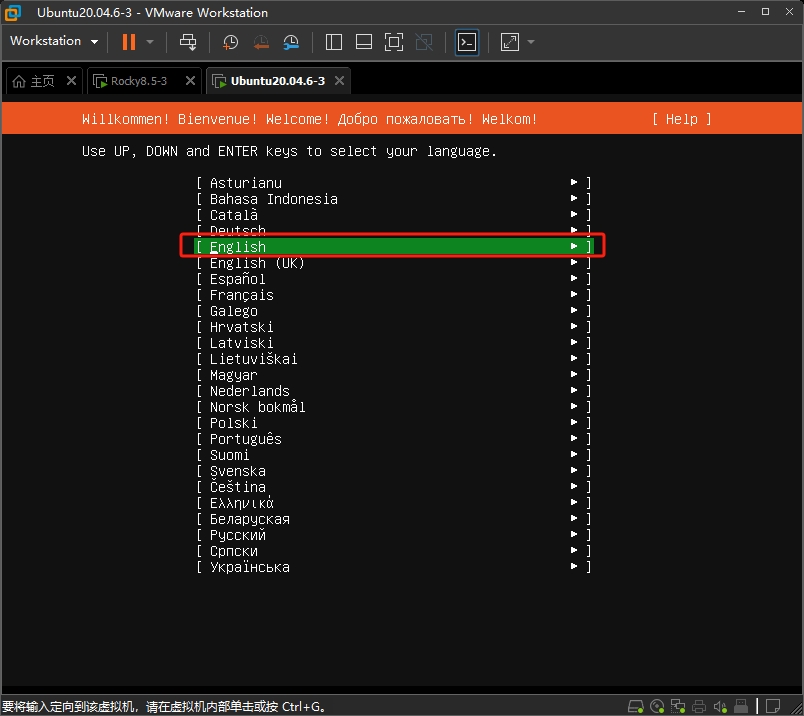Select Беларуская language

(393, 519)
